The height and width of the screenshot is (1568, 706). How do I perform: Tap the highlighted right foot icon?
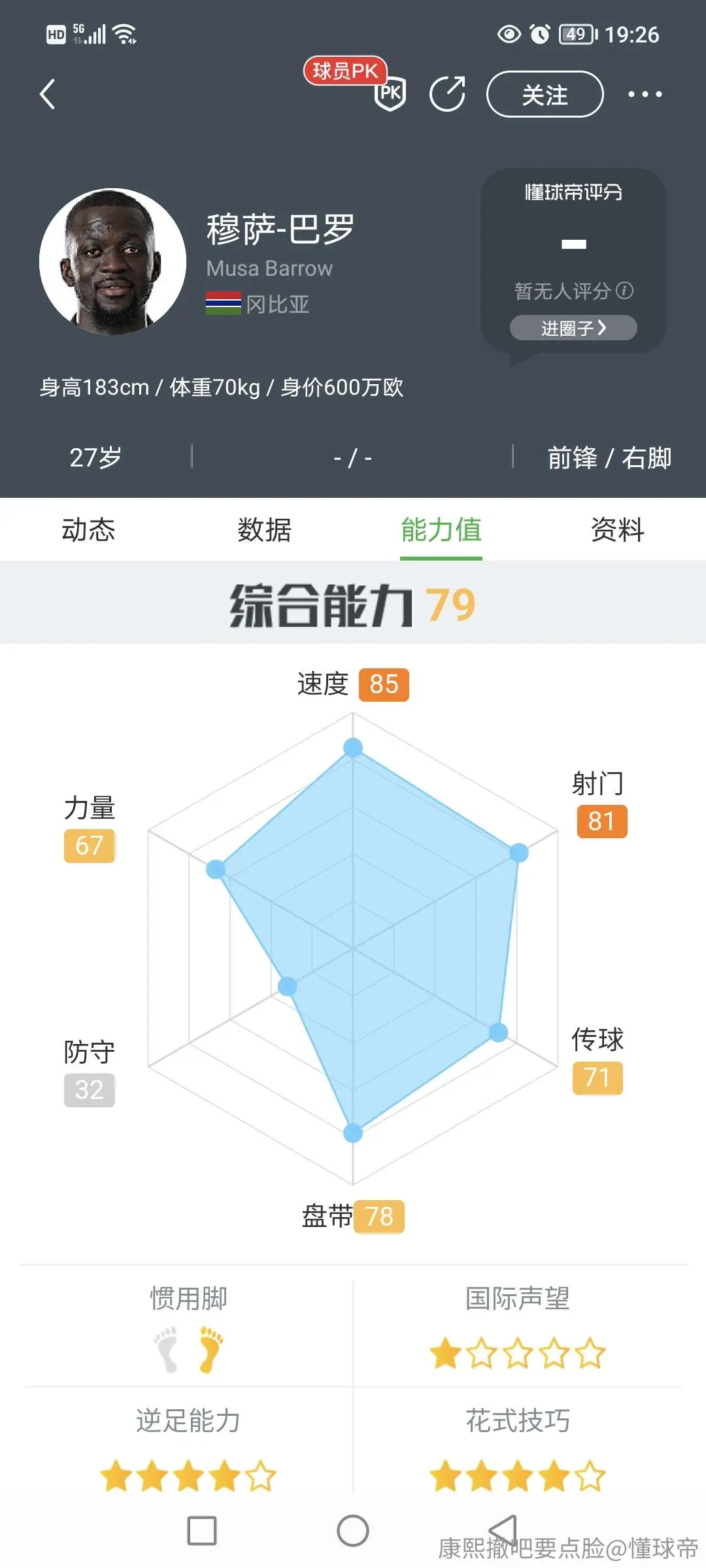tap(211, 1349)
